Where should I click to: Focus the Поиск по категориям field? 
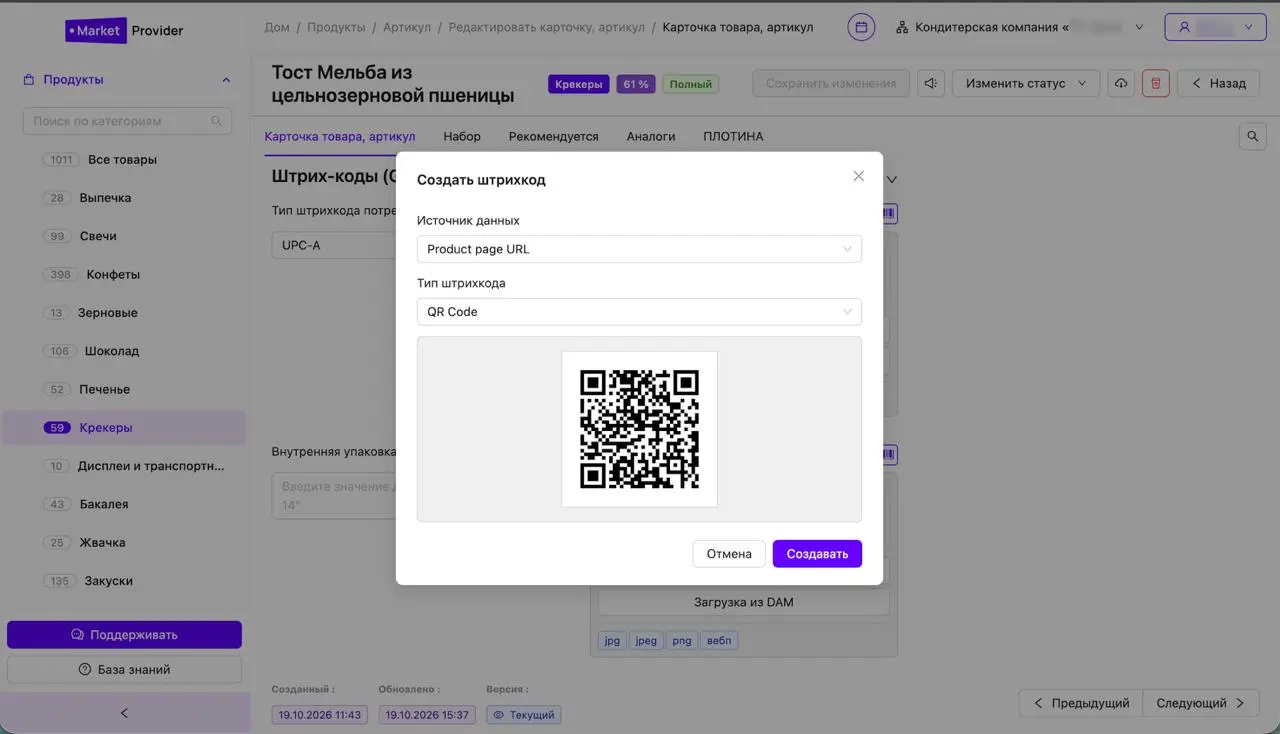127,121
